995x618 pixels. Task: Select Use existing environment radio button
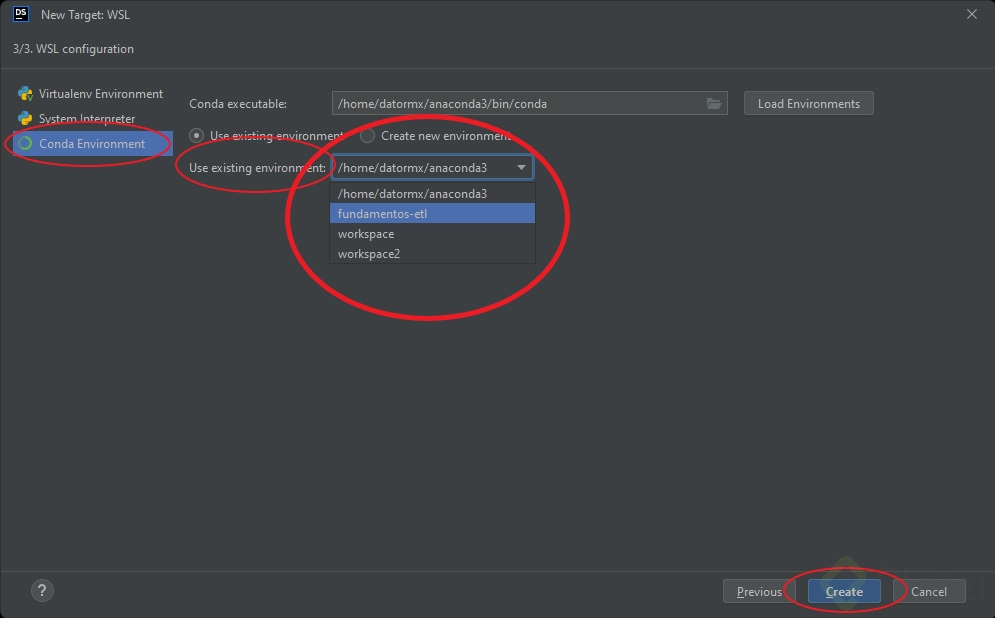pyautogui.click(x=197, y=136)
